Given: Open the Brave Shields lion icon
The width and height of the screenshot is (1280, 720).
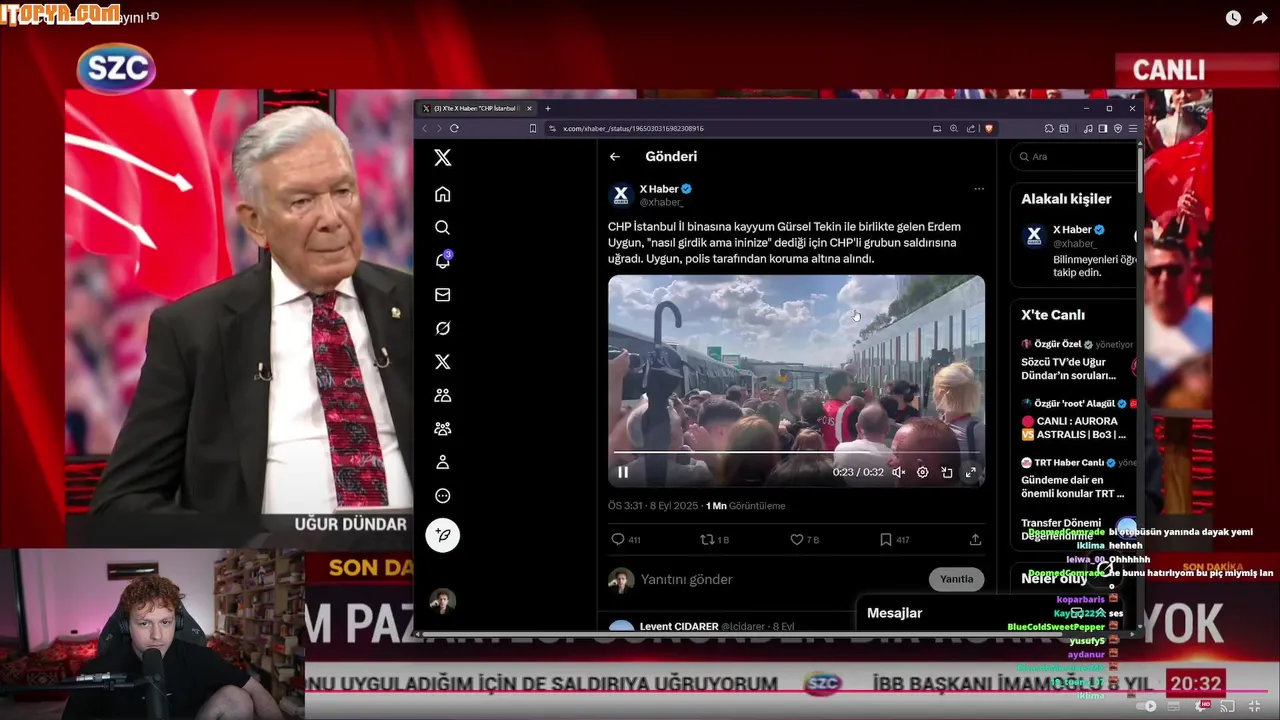Looking at the screenshot, I should pos(989,128).
